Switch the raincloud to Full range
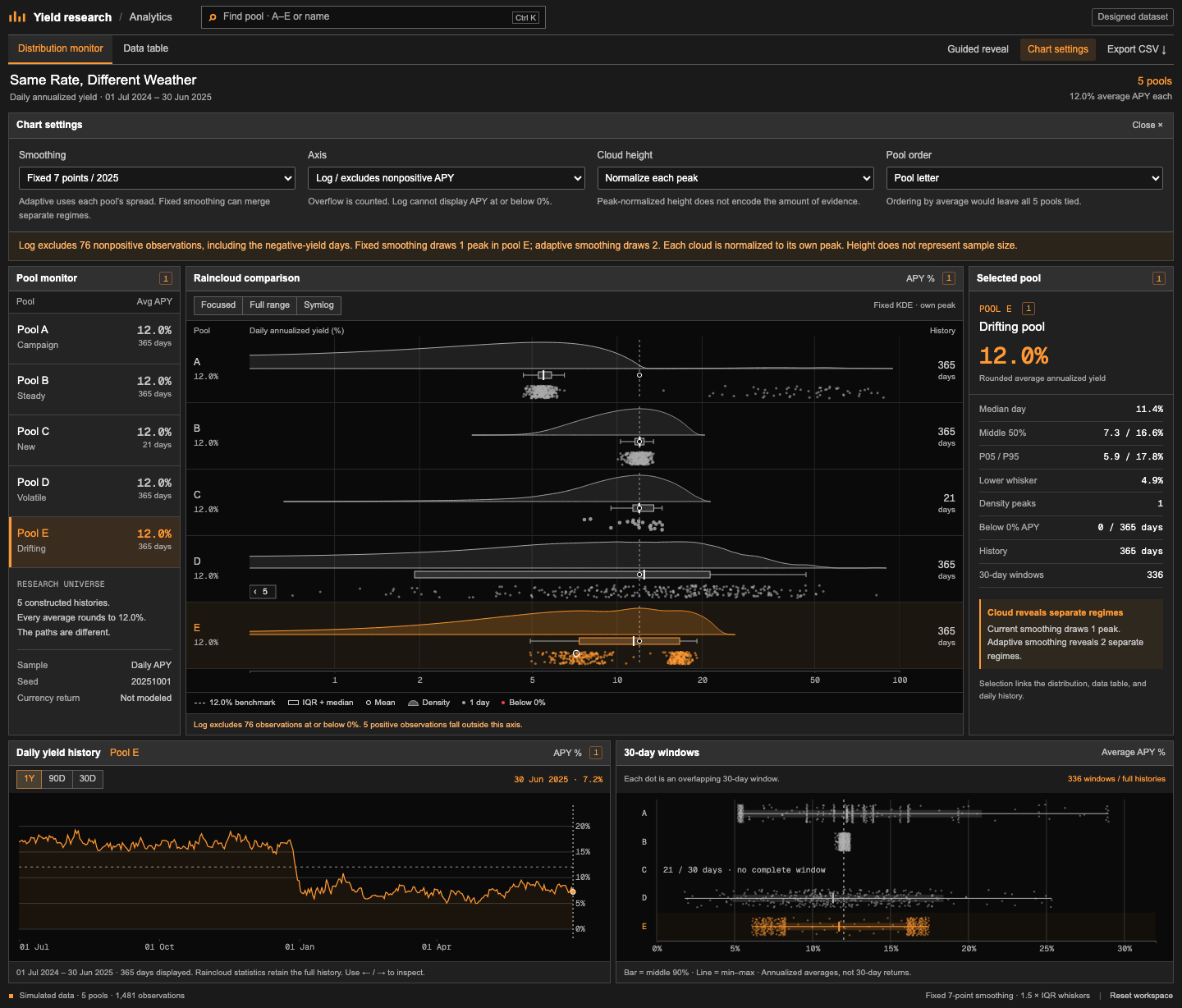Viewport: 1182px width, 1008px height. [x=269, y=305]
